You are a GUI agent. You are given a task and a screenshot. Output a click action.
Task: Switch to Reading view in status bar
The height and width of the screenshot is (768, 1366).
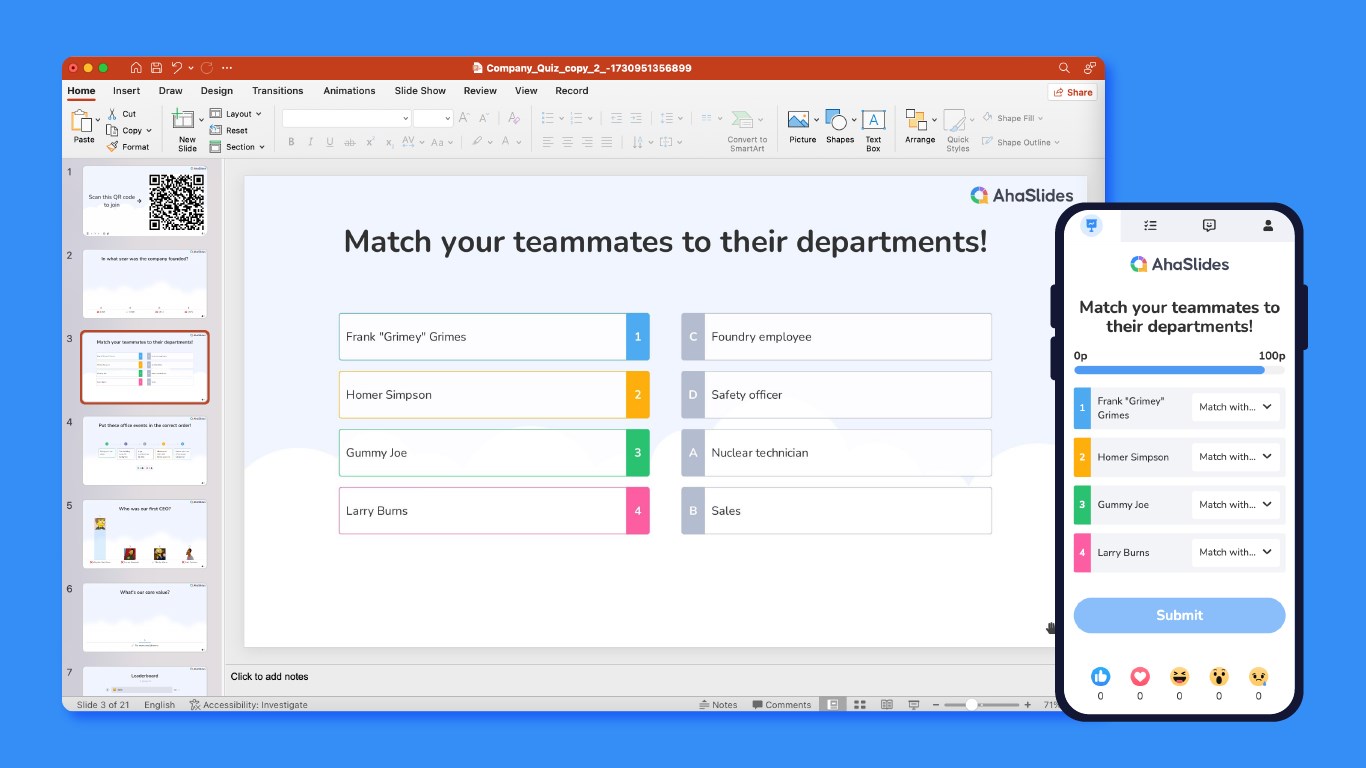click(x=886, y=704)
